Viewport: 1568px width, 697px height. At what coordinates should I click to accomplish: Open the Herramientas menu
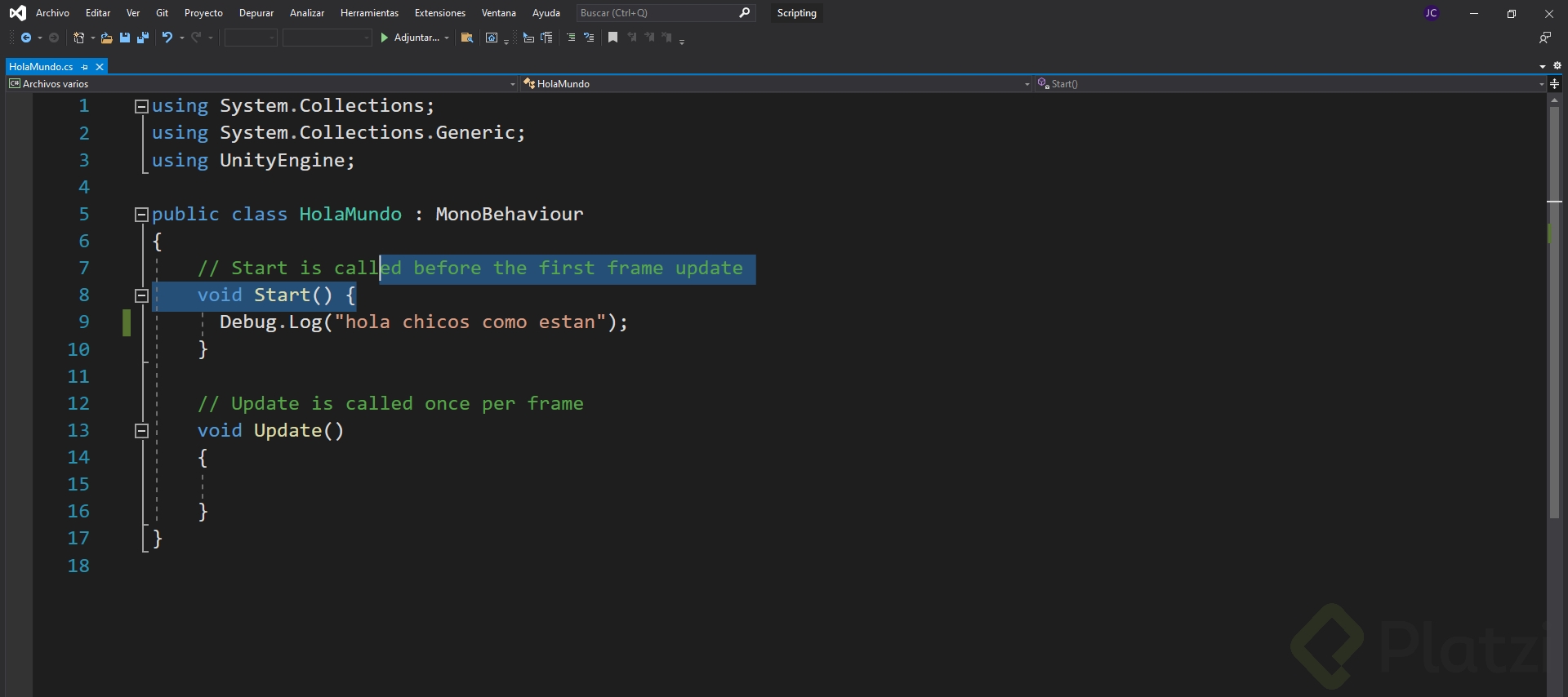pos(369,13)
